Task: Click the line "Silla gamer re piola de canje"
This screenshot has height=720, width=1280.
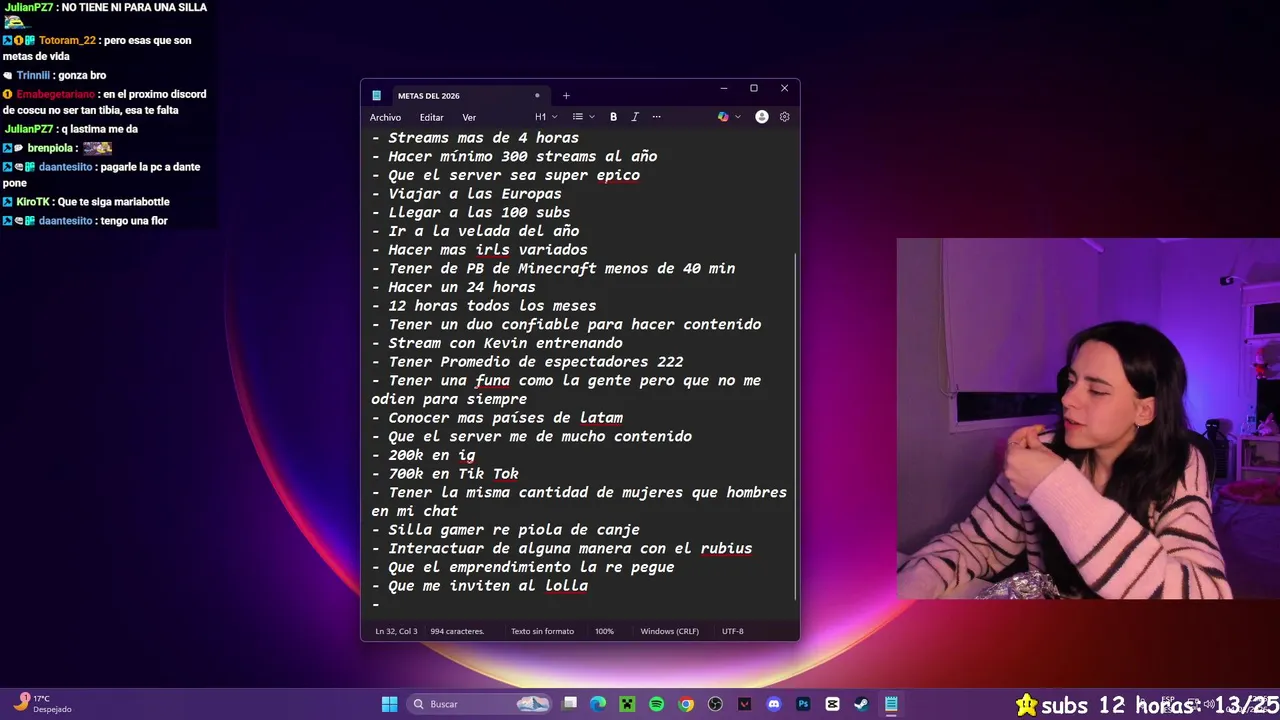Action: 505,530
